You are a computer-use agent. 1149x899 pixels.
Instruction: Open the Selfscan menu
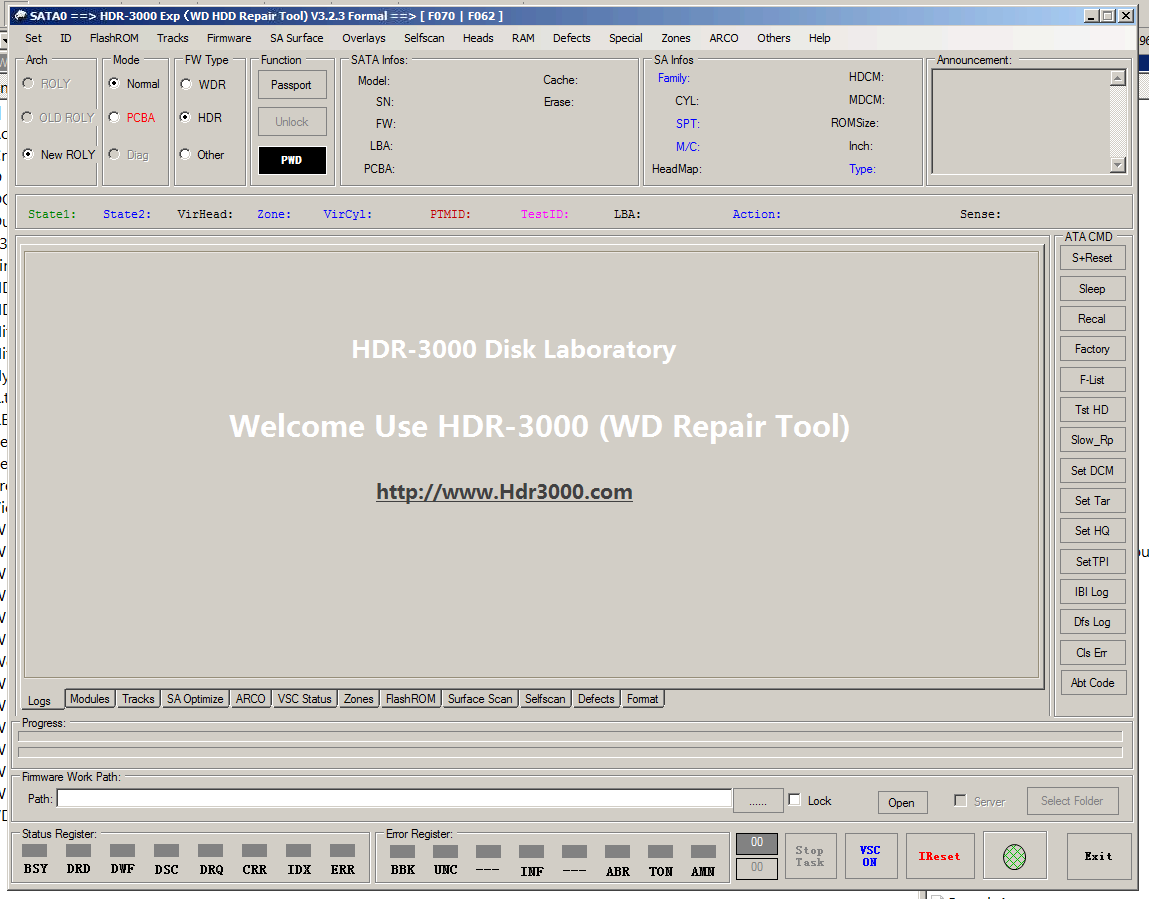point(424,38)
